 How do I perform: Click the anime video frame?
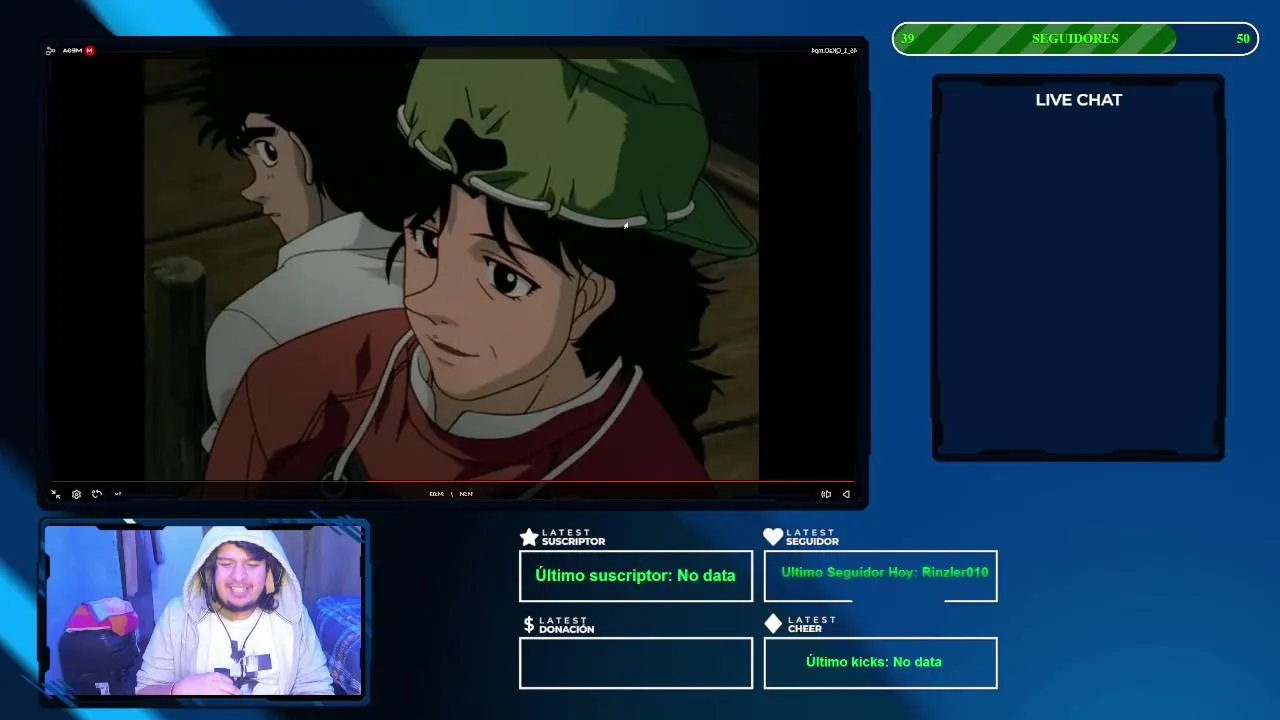pyautogui.click(x=451, y=269)
